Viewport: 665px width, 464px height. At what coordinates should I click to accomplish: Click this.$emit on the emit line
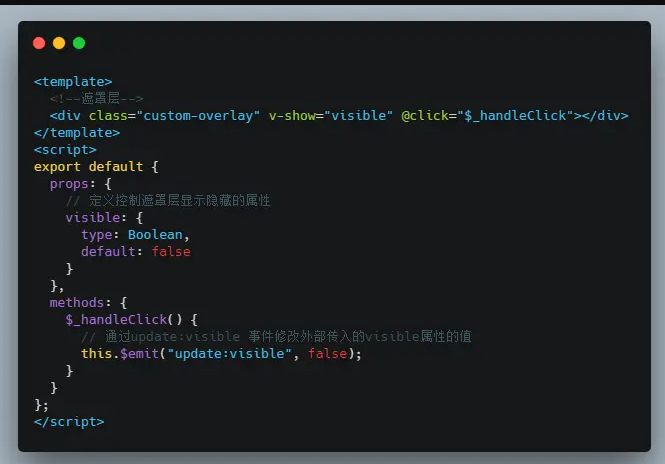click(x=120, y=353)
